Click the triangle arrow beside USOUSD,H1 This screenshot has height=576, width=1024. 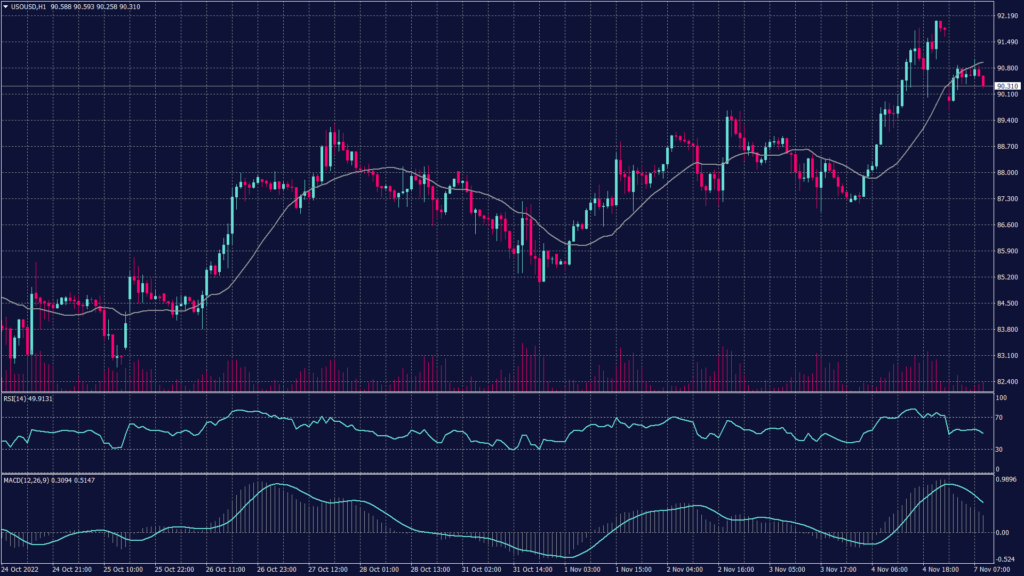pos(5,7)
